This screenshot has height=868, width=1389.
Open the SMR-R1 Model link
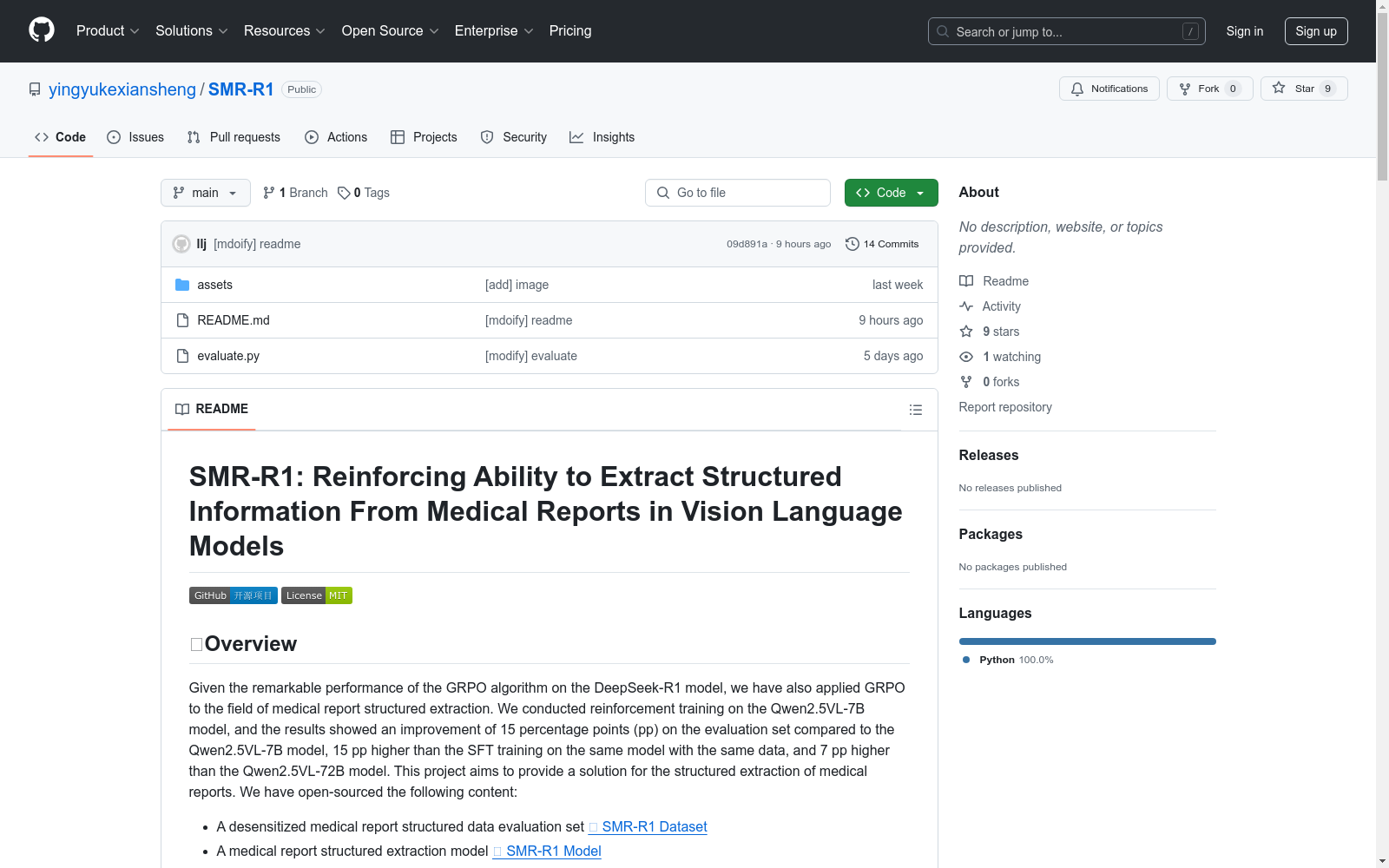pyautogui.click(x=547, y=852)
